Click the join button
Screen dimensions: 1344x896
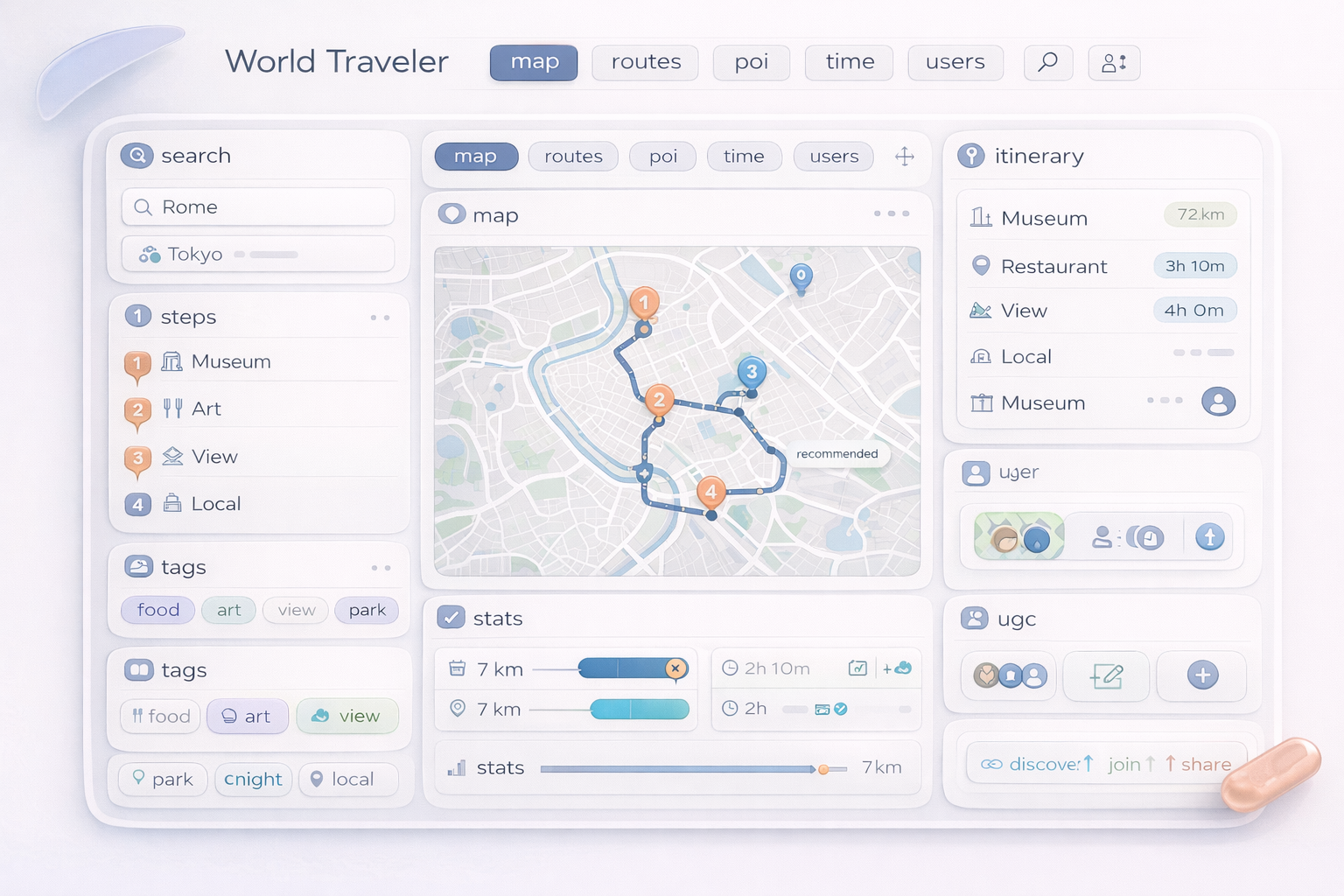click(x=1124, y=764)
